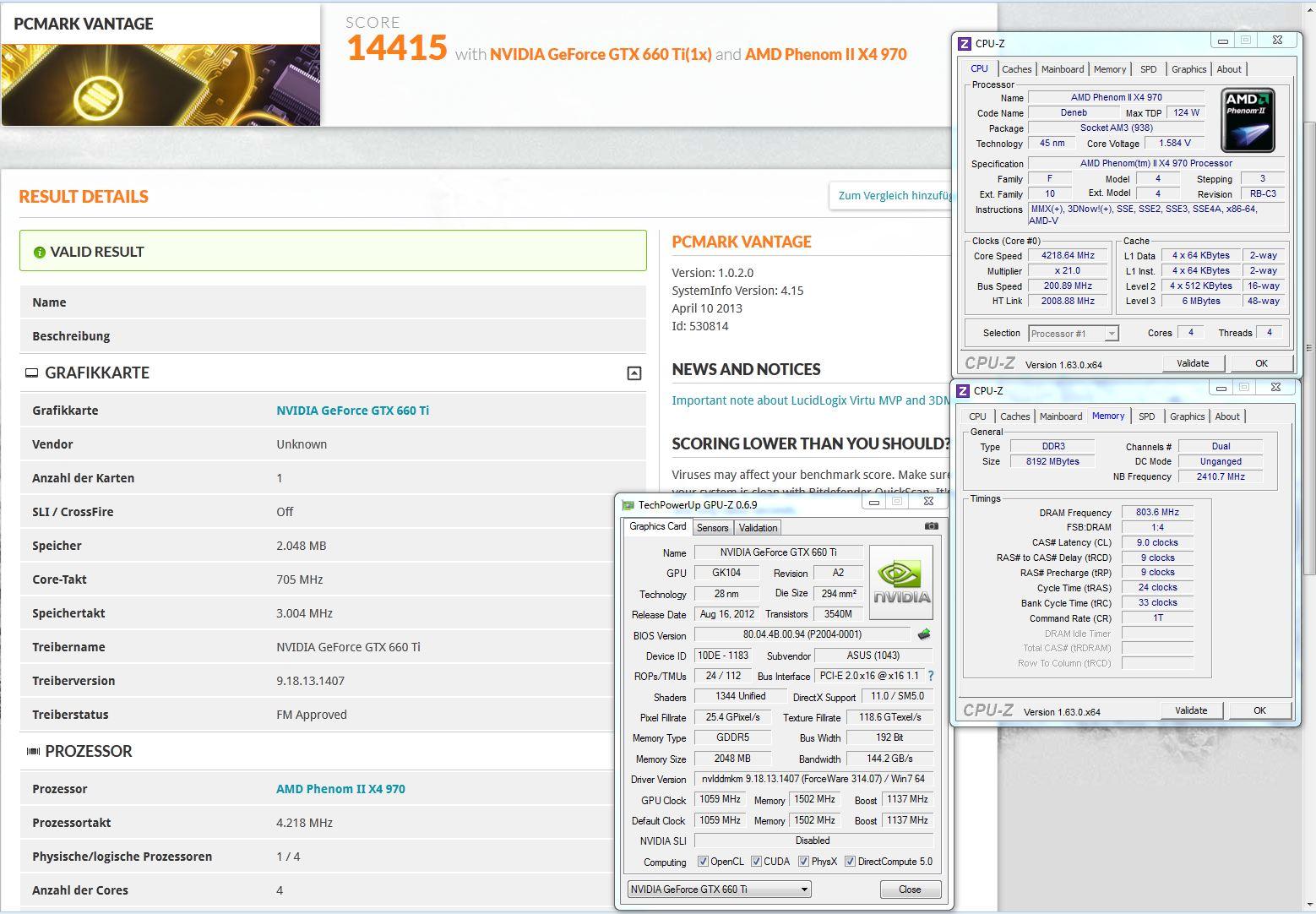Open Graphics tab in lower CPU-Z window
Screen dimensions: 1316x914
tap(1188, 416)
